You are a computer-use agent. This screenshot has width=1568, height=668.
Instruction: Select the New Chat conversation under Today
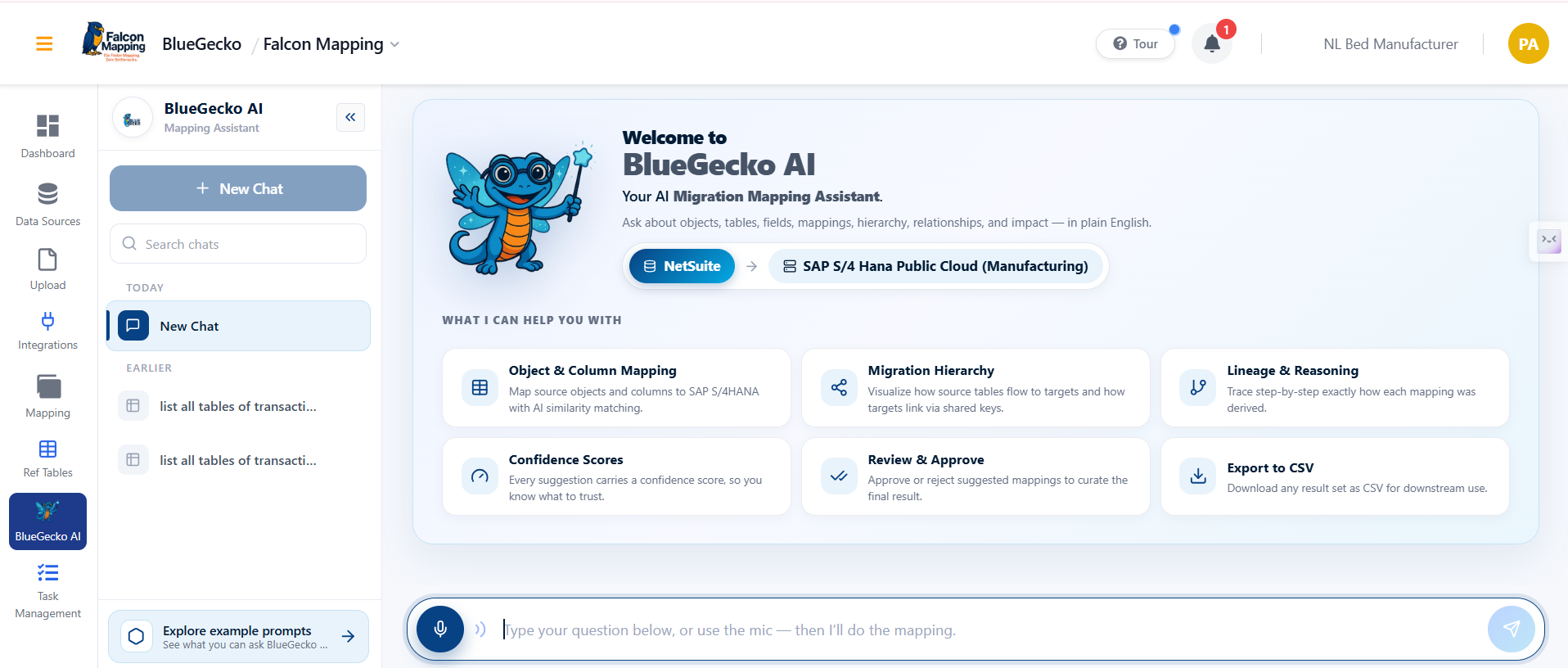238,326
